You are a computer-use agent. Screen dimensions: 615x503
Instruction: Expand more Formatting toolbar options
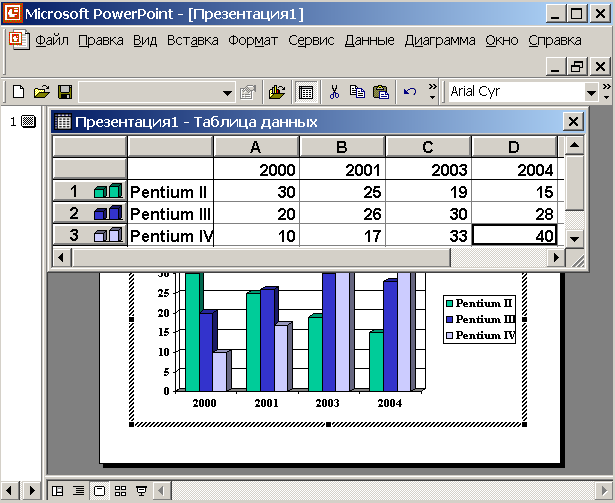606,91
